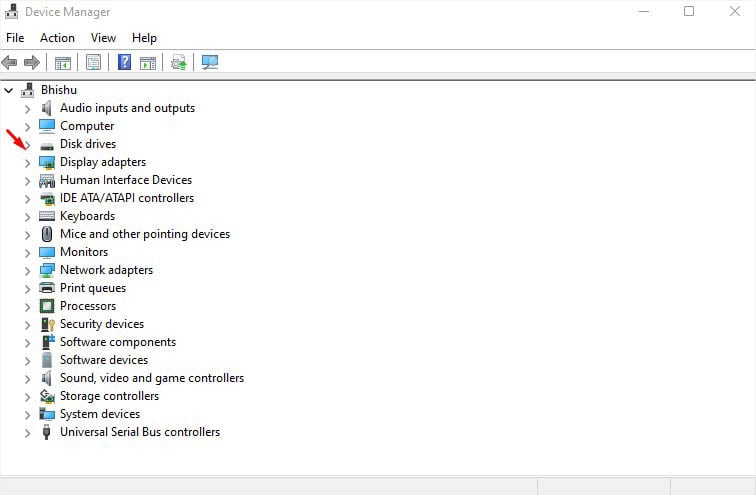The height and width of the screenshot is (495, 756).
Task: Click the Print queues printer icon
Action: pyautogui.click(x=47, y=288)
